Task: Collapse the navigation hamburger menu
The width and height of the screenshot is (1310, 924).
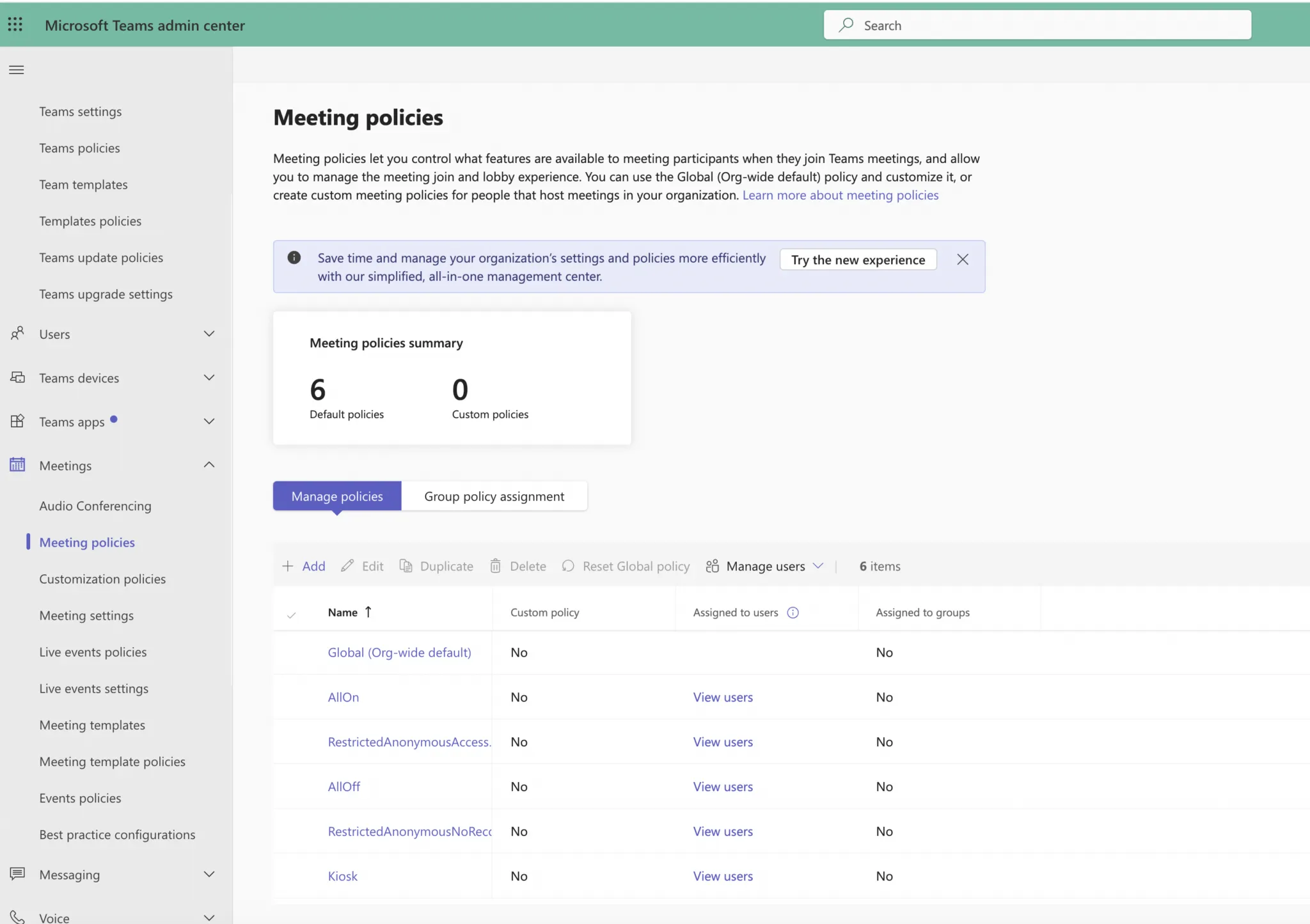Action: point(17,70)
